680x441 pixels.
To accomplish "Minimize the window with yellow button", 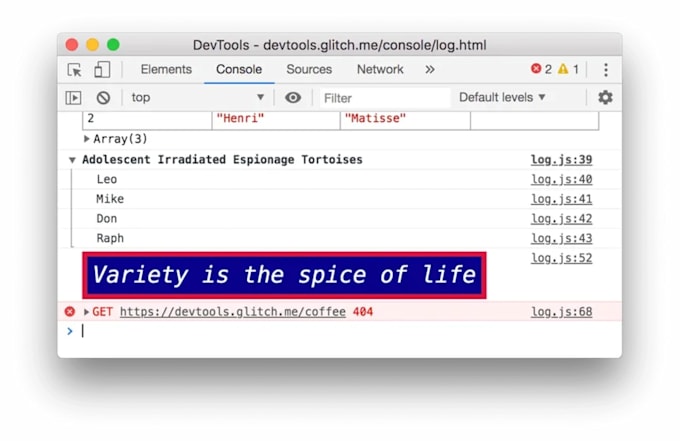I will tap(92, 45).
